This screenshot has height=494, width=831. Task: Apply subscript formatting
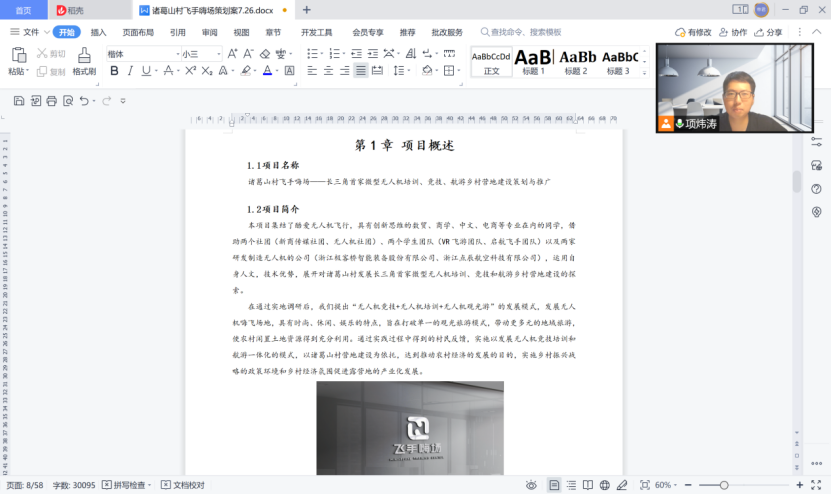207,70
